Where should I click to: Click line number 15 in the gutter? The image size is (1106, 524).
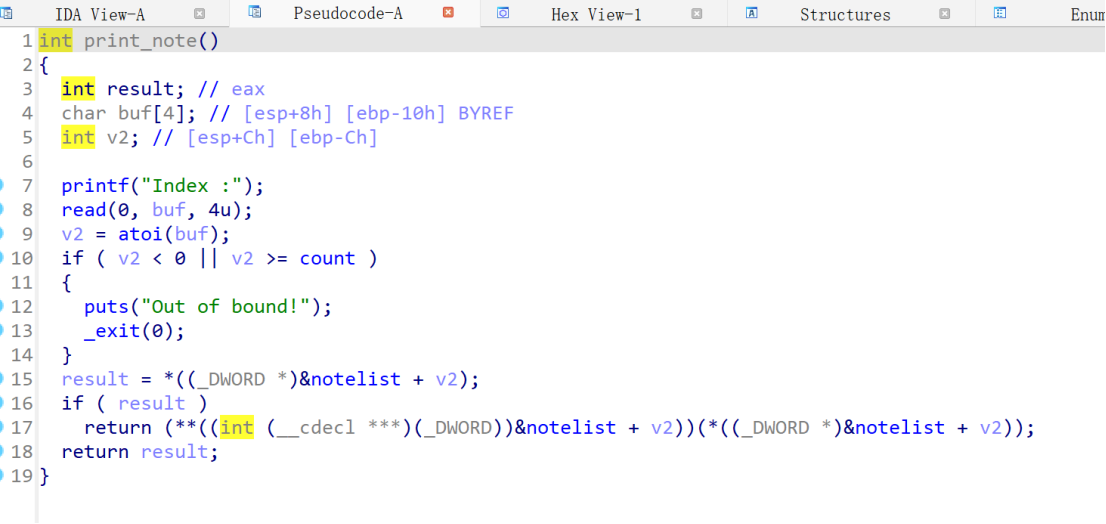[22, 379]
